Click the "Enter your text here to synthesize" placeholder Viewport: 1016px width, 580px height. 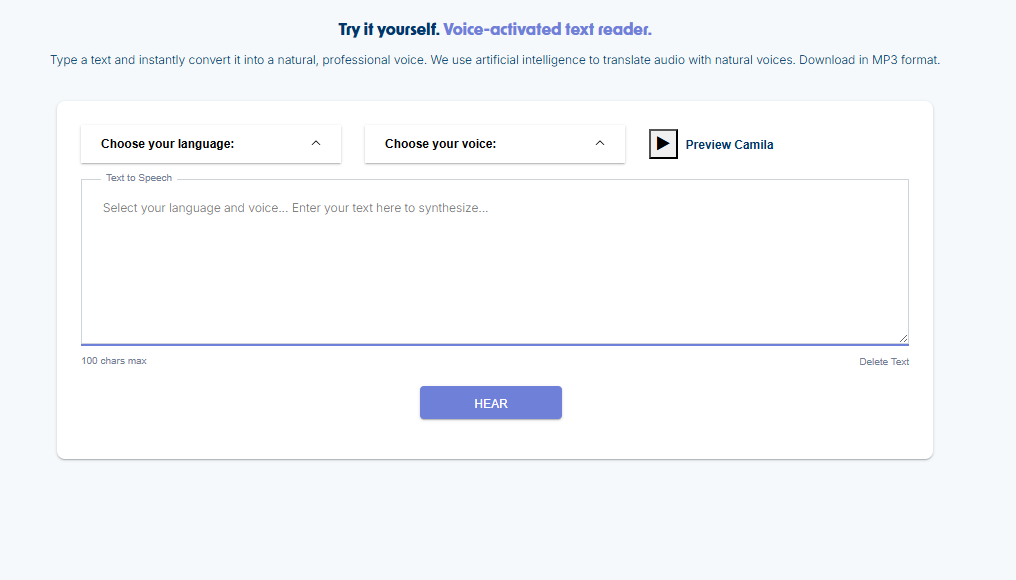[390, 208]
